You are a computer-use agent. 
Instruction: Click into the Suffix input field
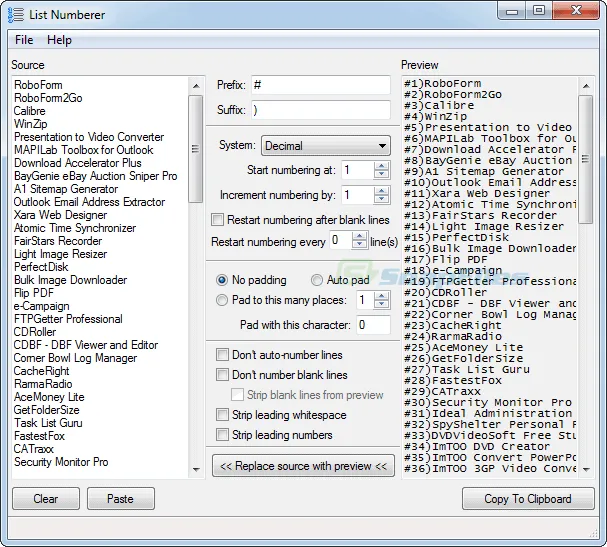pos(321,110)
